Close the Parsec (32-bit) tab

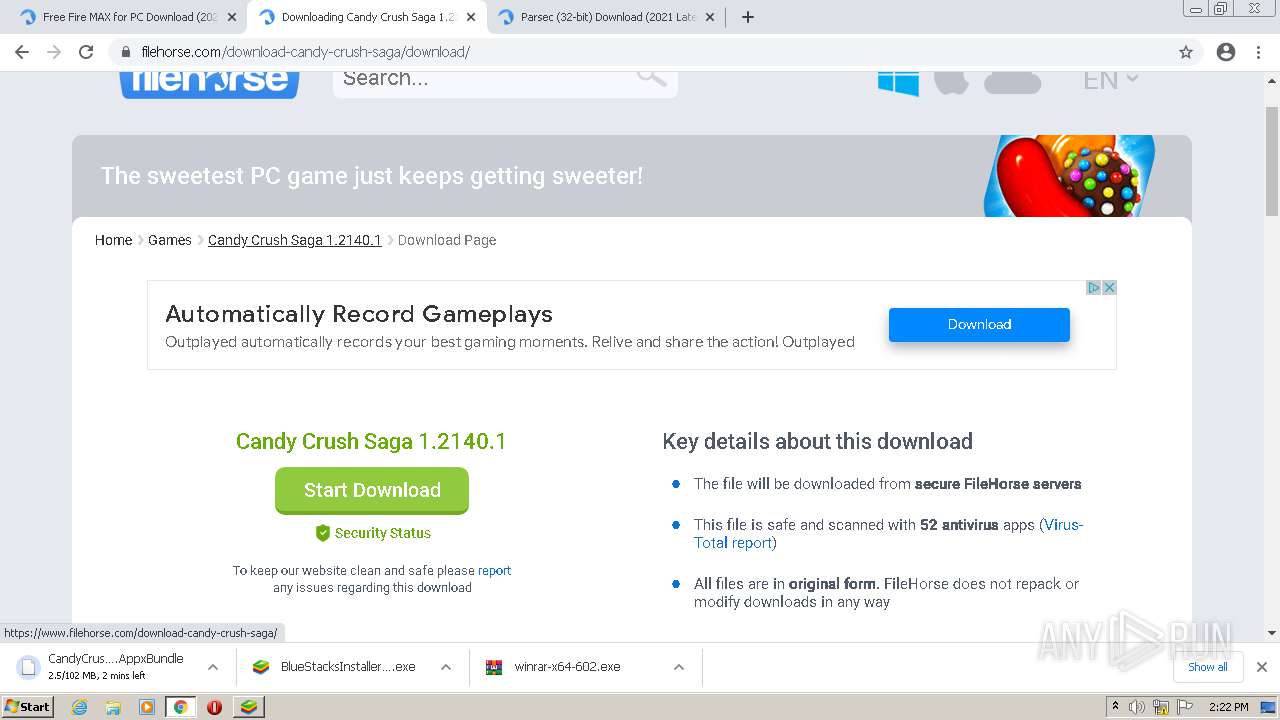point(710,17)
